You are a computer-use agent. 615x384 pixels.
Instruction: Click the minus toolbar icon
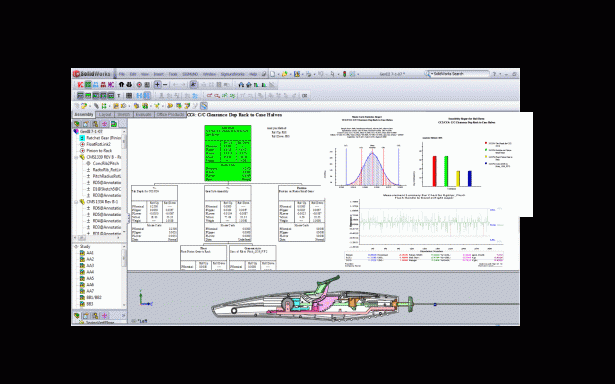tap(165, 84)
